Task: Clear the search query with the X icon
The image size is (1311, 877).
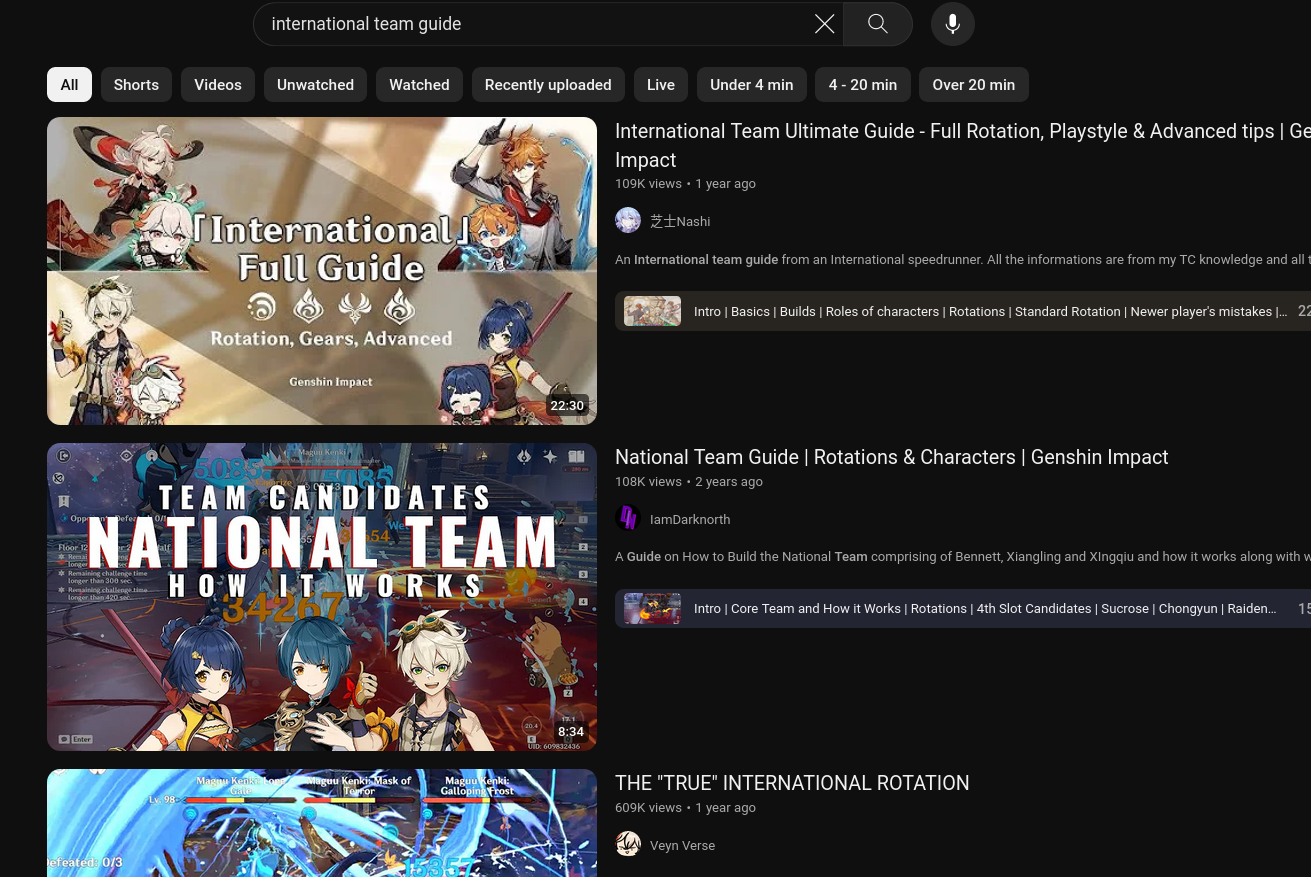Action: click(x=824, y=24)
